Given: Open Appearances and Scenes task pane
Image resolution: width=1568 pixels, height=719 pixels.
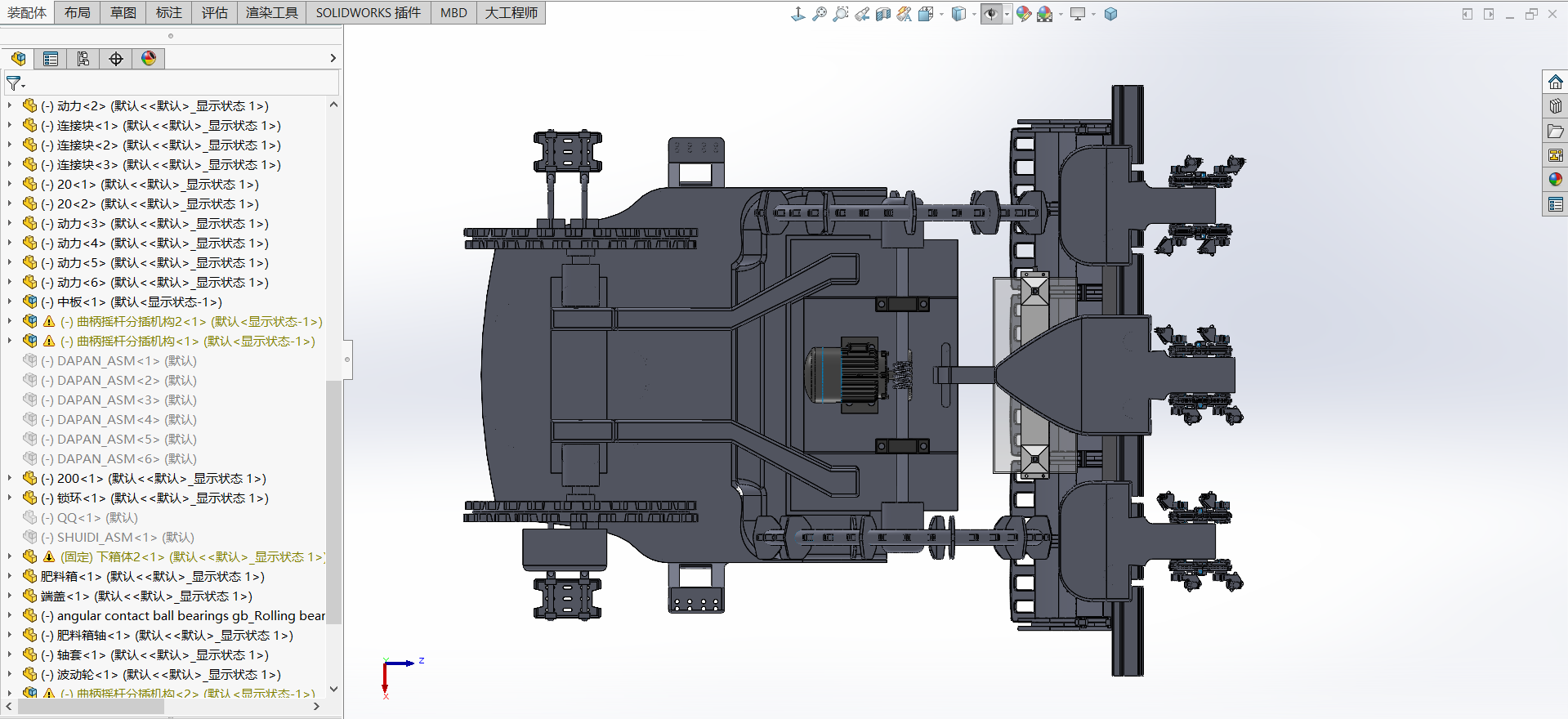Looking at the screenshot, I should pyautogui.click(x=1555, y=180).
